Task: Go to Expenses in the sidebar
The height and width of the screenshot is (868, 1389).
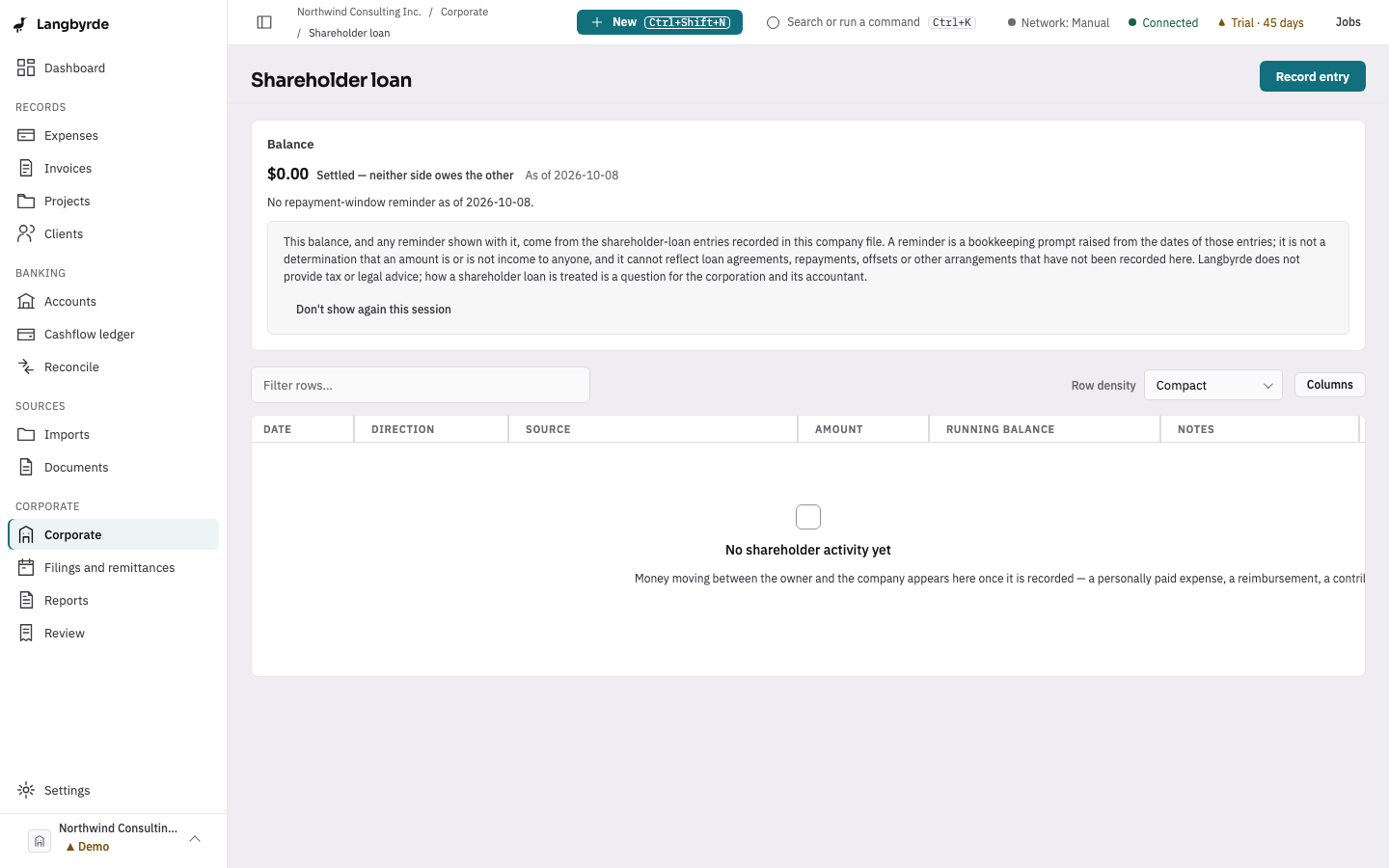Action: click(114, 135)
